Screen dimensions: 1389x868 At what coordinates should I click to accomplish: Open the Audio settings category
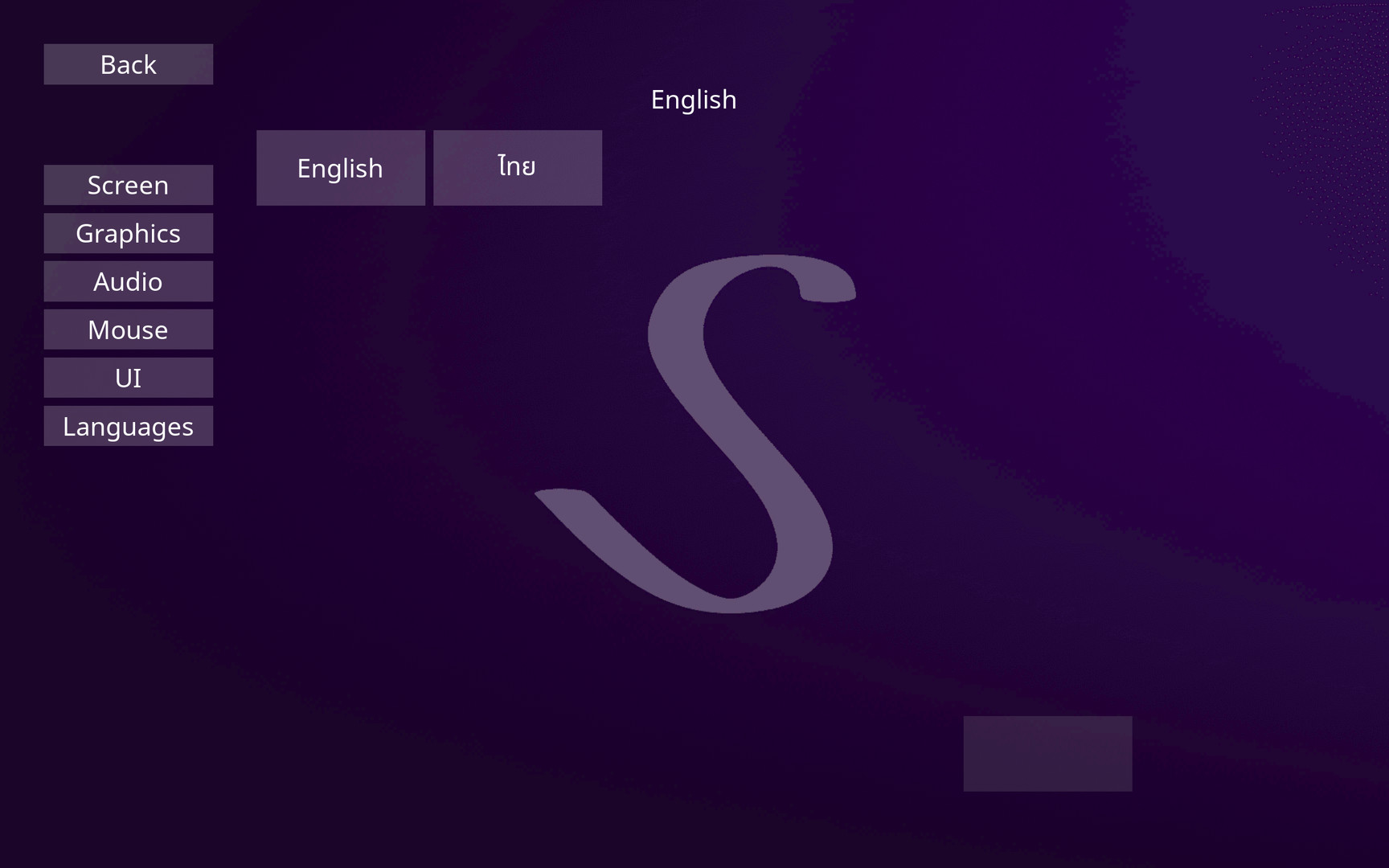129,281
